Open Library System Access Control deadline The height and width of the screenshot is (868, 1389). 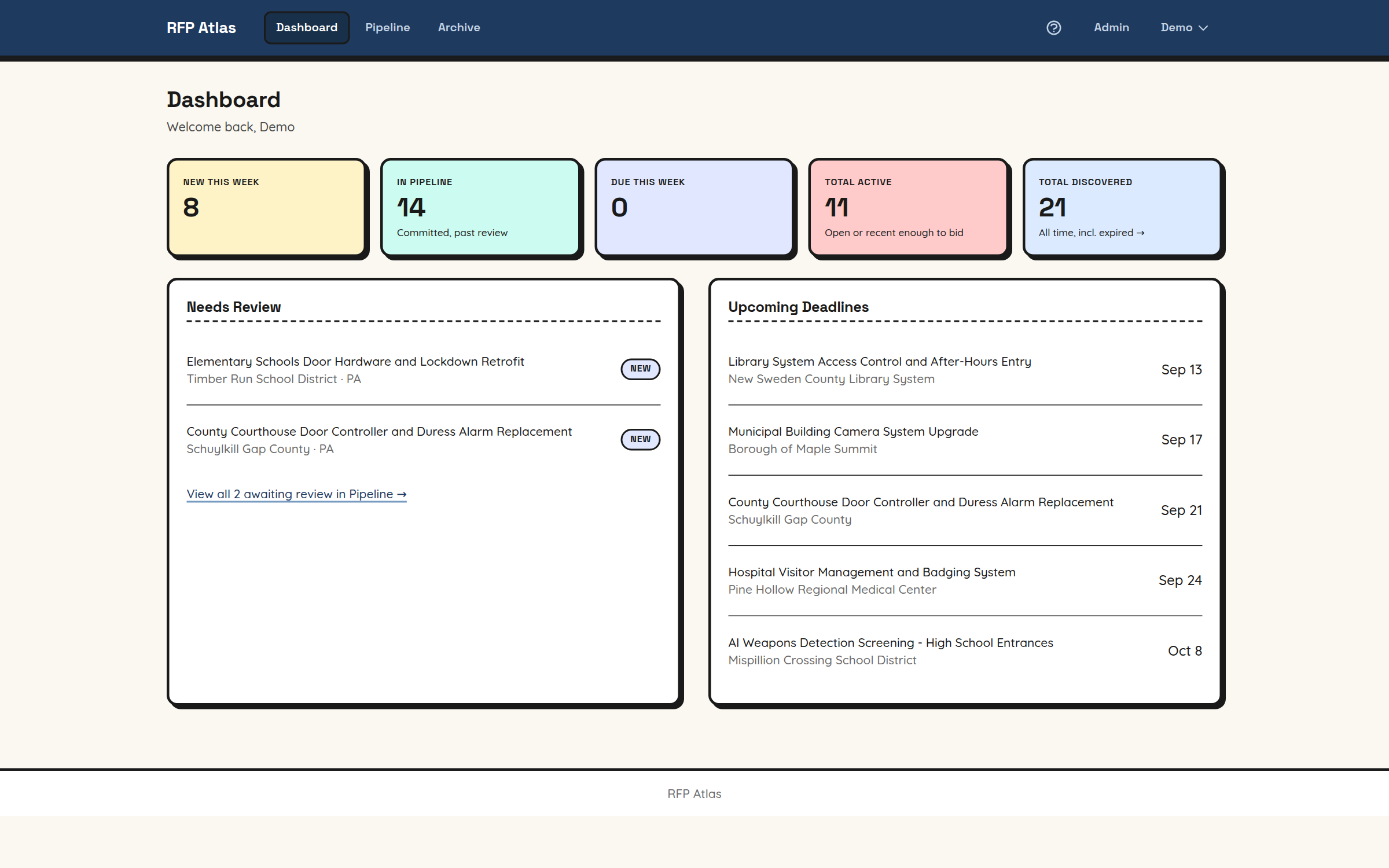coord(965,370)
